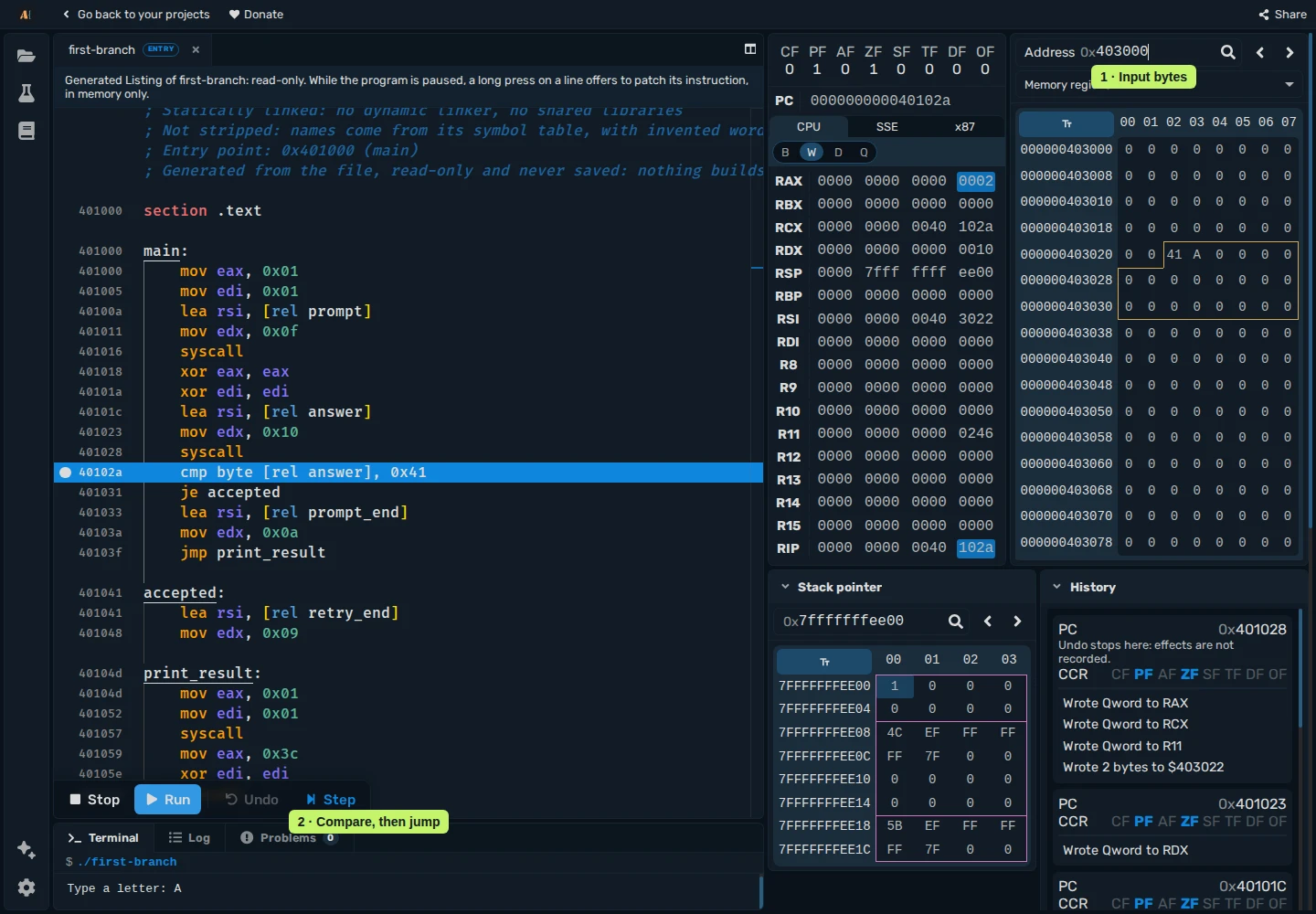Open the flask icon panel in sidebar
The width and height of the screenshot is (1316, 914).
(x=27, y=93)
